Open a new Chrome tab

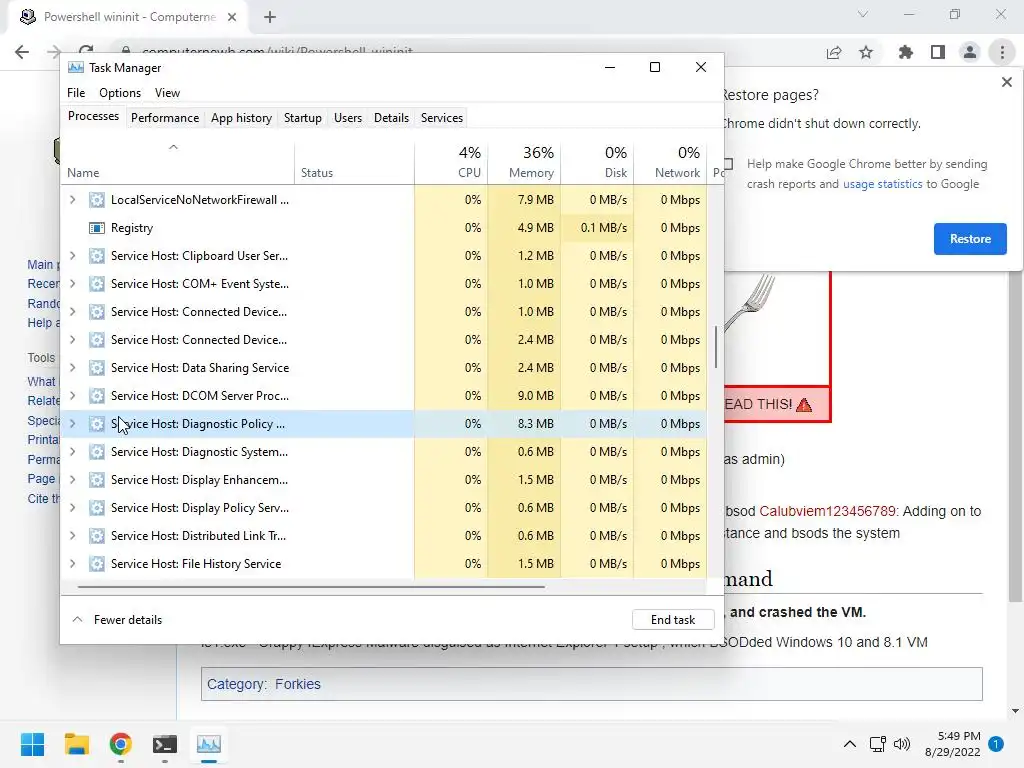point(270,17)
